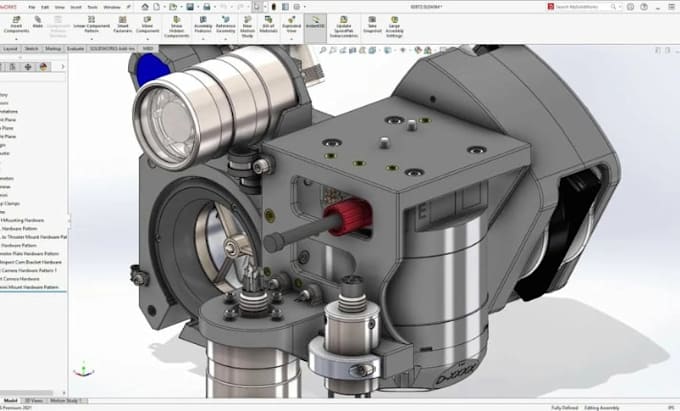Image resolution: width=680 pixels, height=411 pixels.
Task: Select the Model tab at bottom
Action: [10, 401]
